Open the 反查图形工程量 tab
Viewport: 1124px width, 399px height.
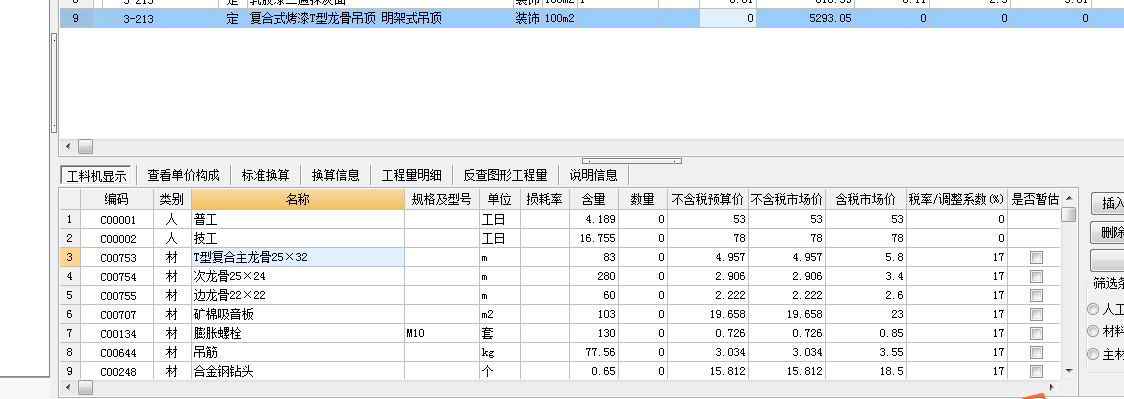pos(505,175)
